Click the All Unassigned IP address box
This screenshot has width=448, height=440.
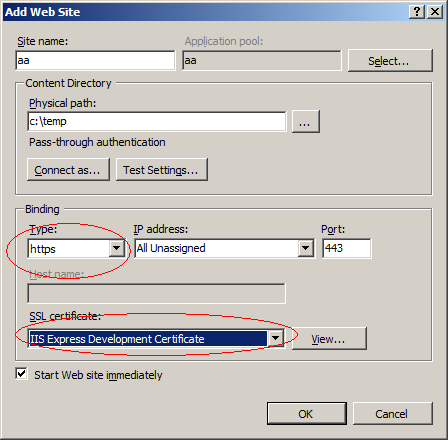(217, 248)
